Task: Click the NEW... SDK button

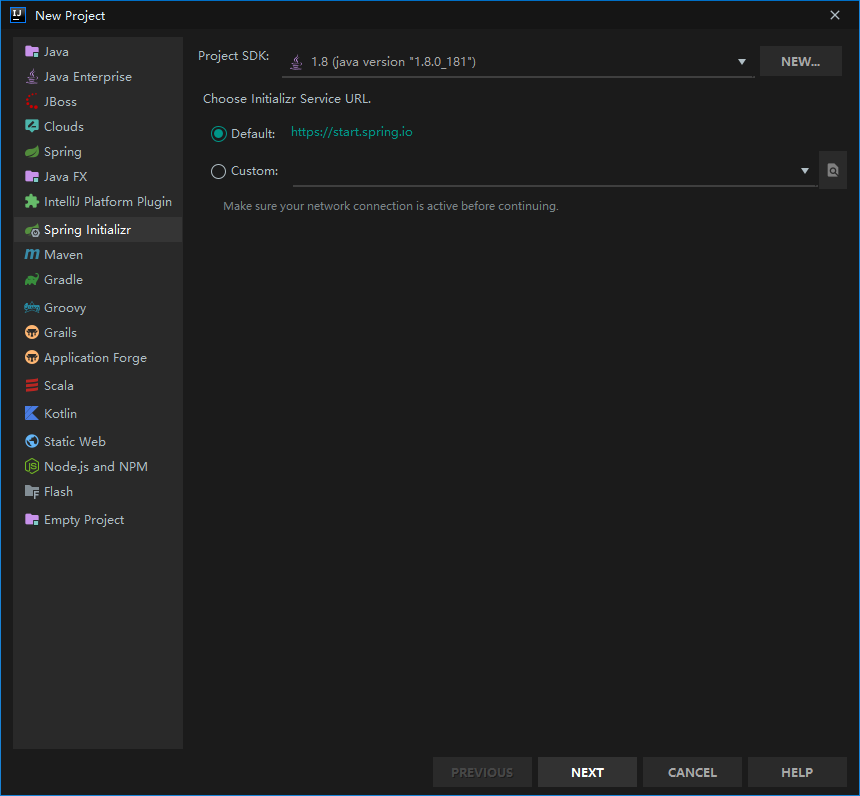Action: (800, 61)
